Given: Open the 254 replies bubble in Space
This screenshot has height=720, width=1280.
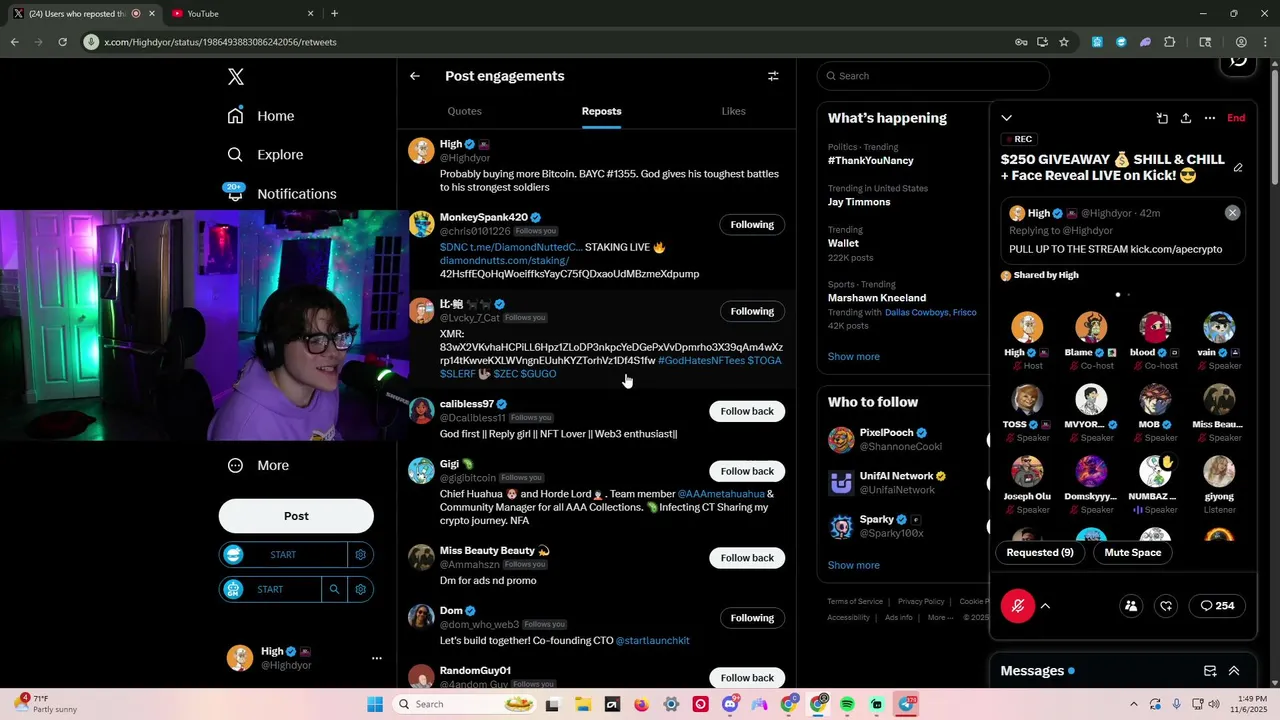Looking at the screenshot, I should [1217, 606].
